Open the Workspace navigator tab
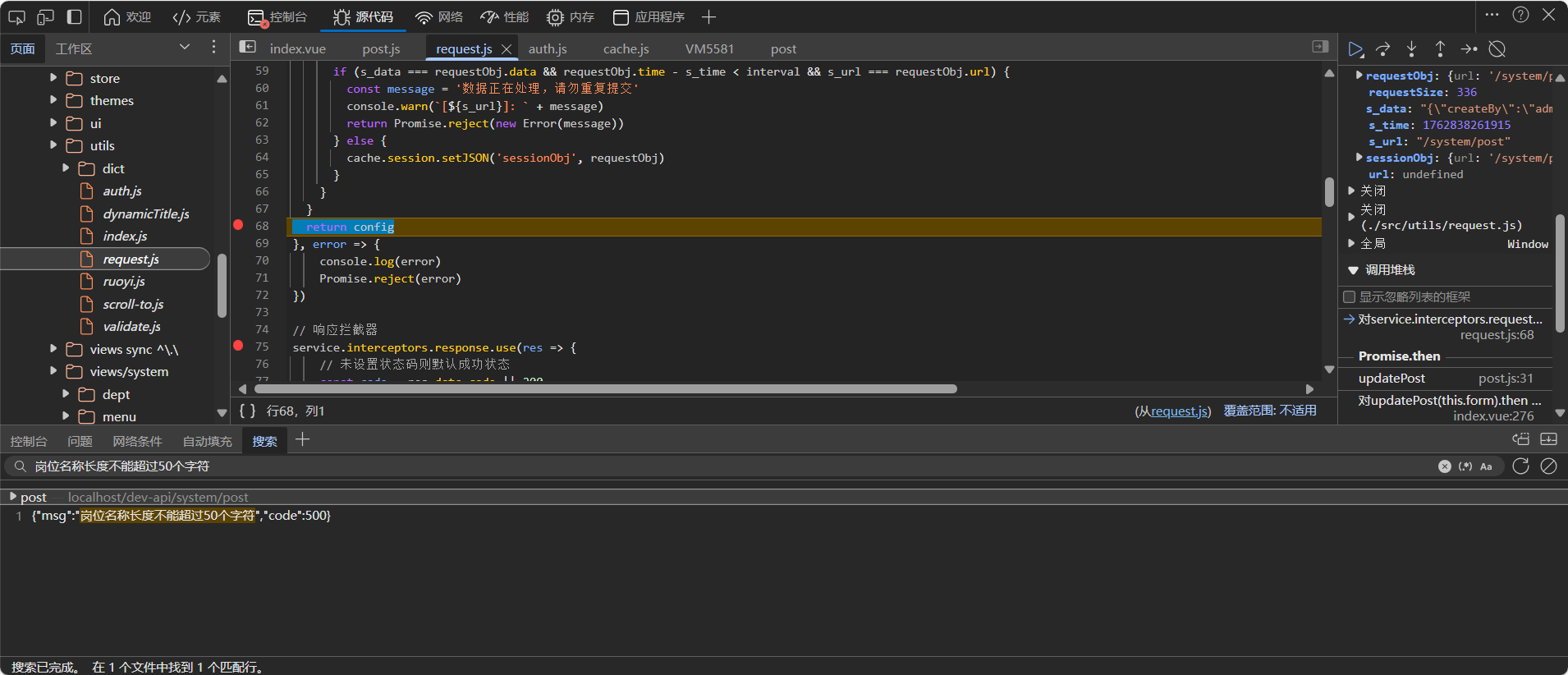 click(74, 49)
